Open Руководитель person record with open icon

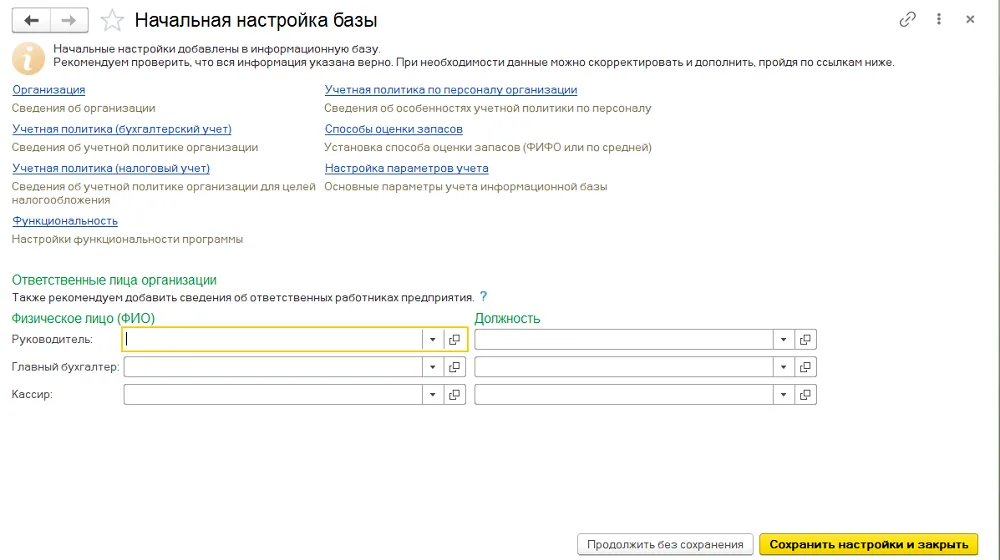pos(455,339)
